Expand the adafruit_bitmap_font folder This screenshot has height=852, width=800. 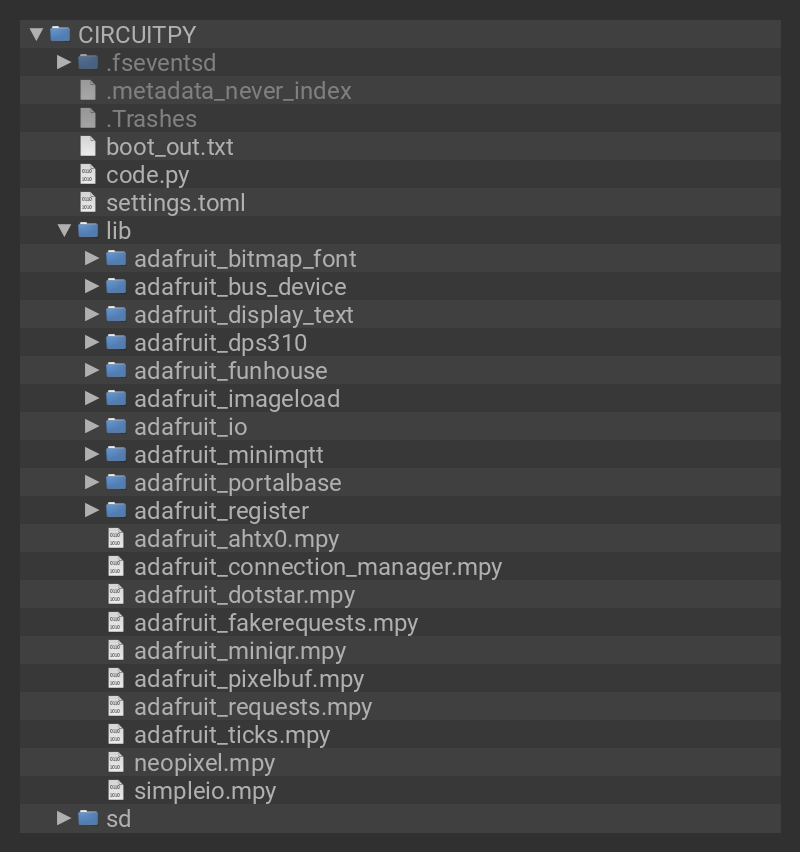click(93, 258)
